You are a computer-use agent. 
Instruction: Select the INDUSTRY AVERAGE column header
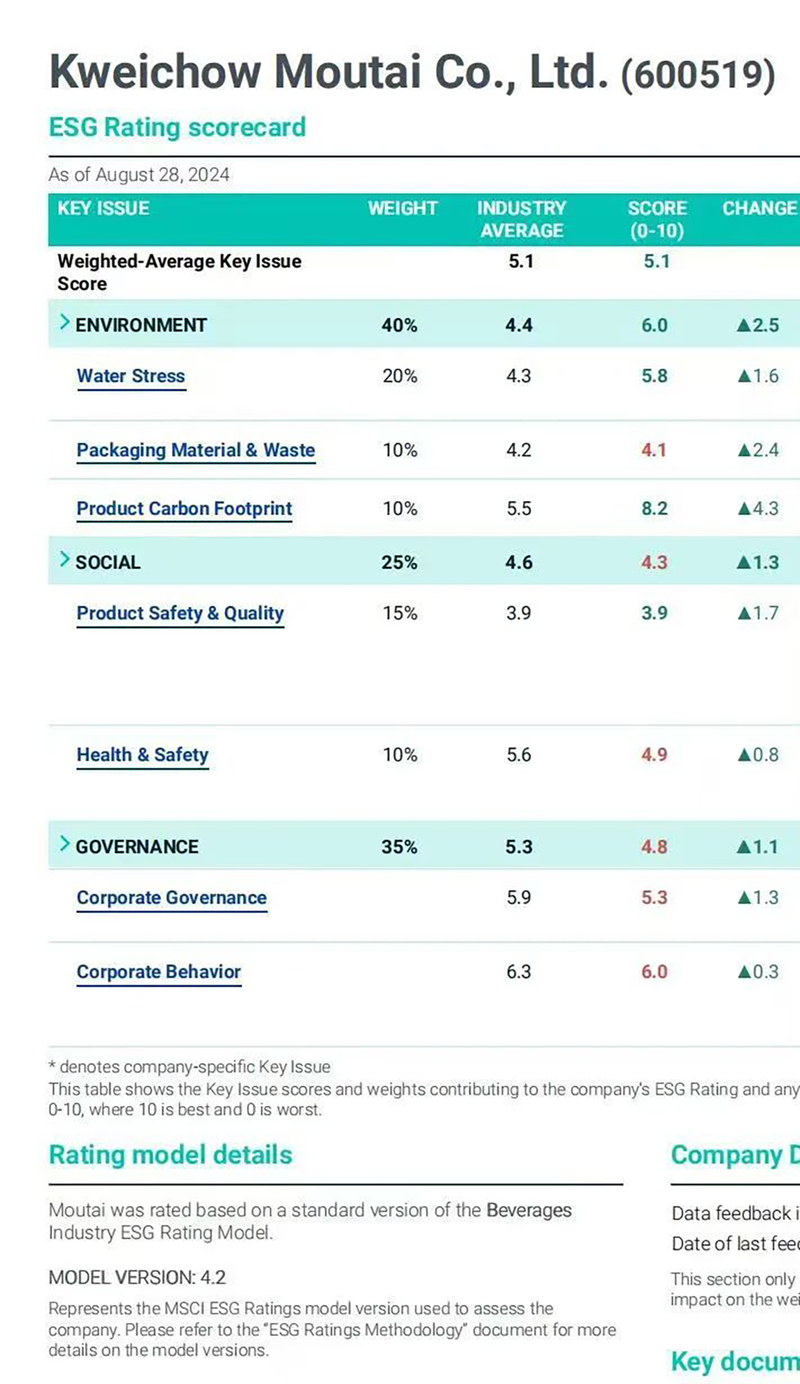click(521, 219)
